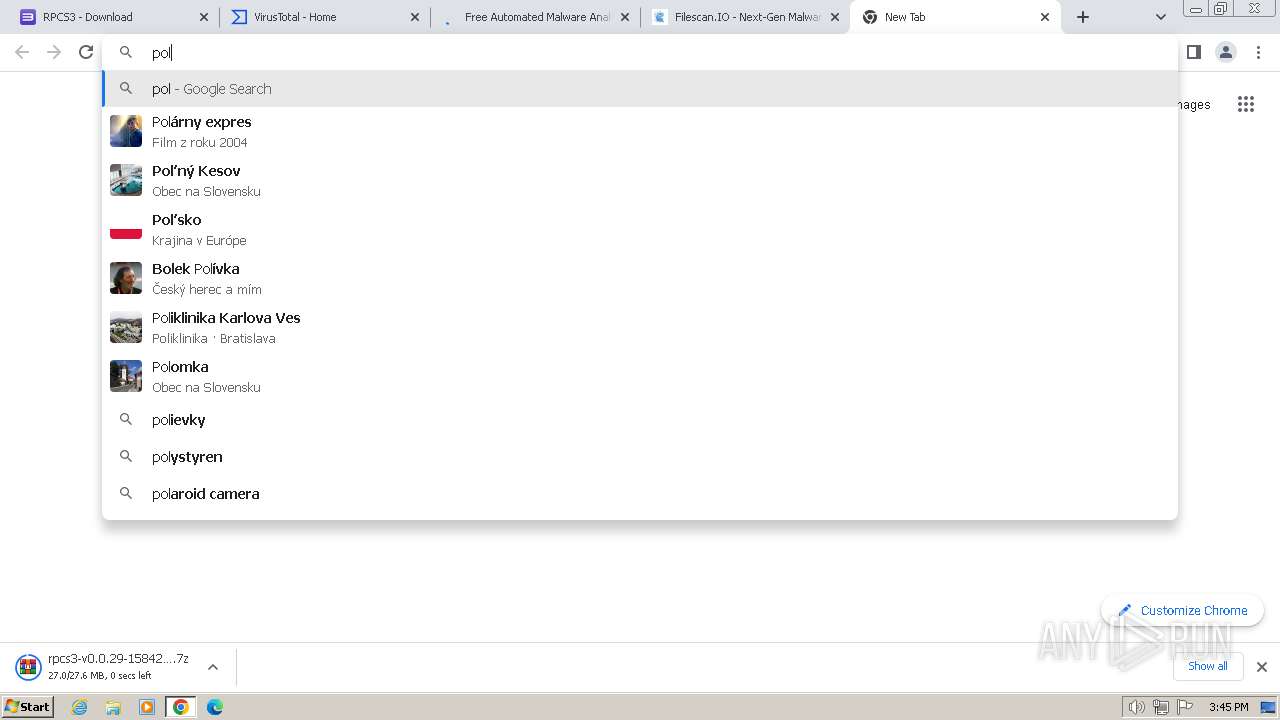The width and height of the screenshot is (1280, 720).
Task: Launch Microsoft Edge from the taskbar
Action: (x=215, y=707)
